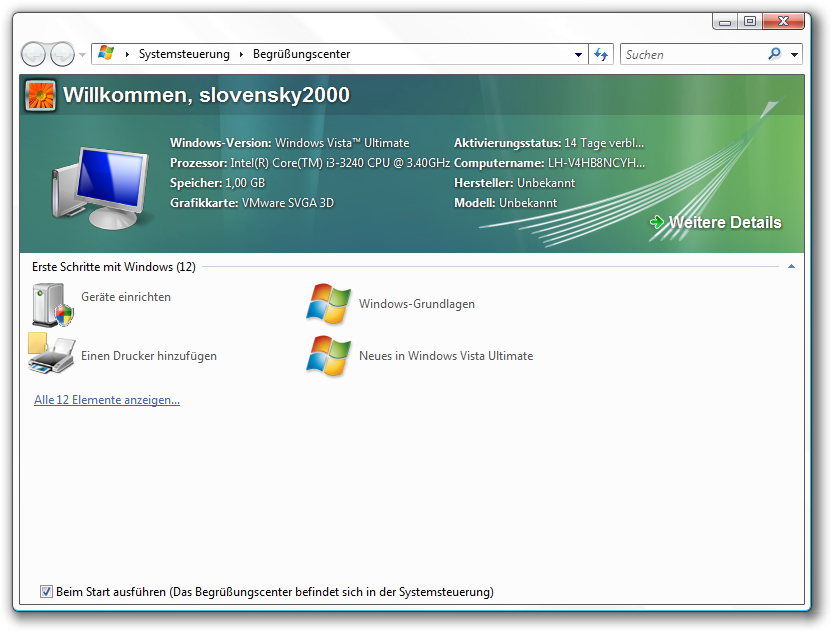Viewport: 832px width, 632px height.
Task: Click Windows logo beside Neues in Windows Vista
Action: (x=328, y=356)
